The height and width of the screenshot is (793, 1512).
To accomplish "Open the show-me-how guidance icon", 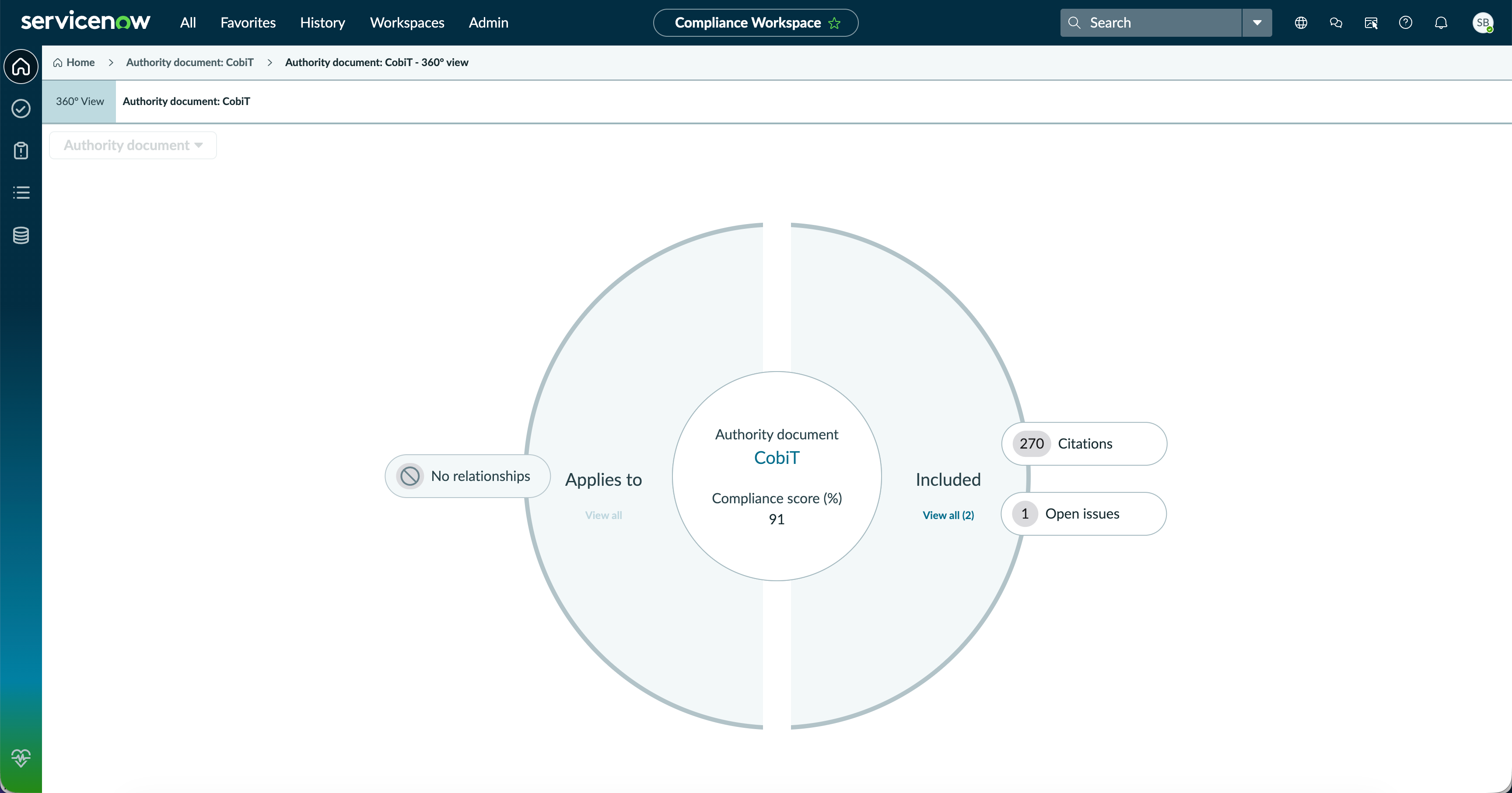I will [x=1371, y=22].
